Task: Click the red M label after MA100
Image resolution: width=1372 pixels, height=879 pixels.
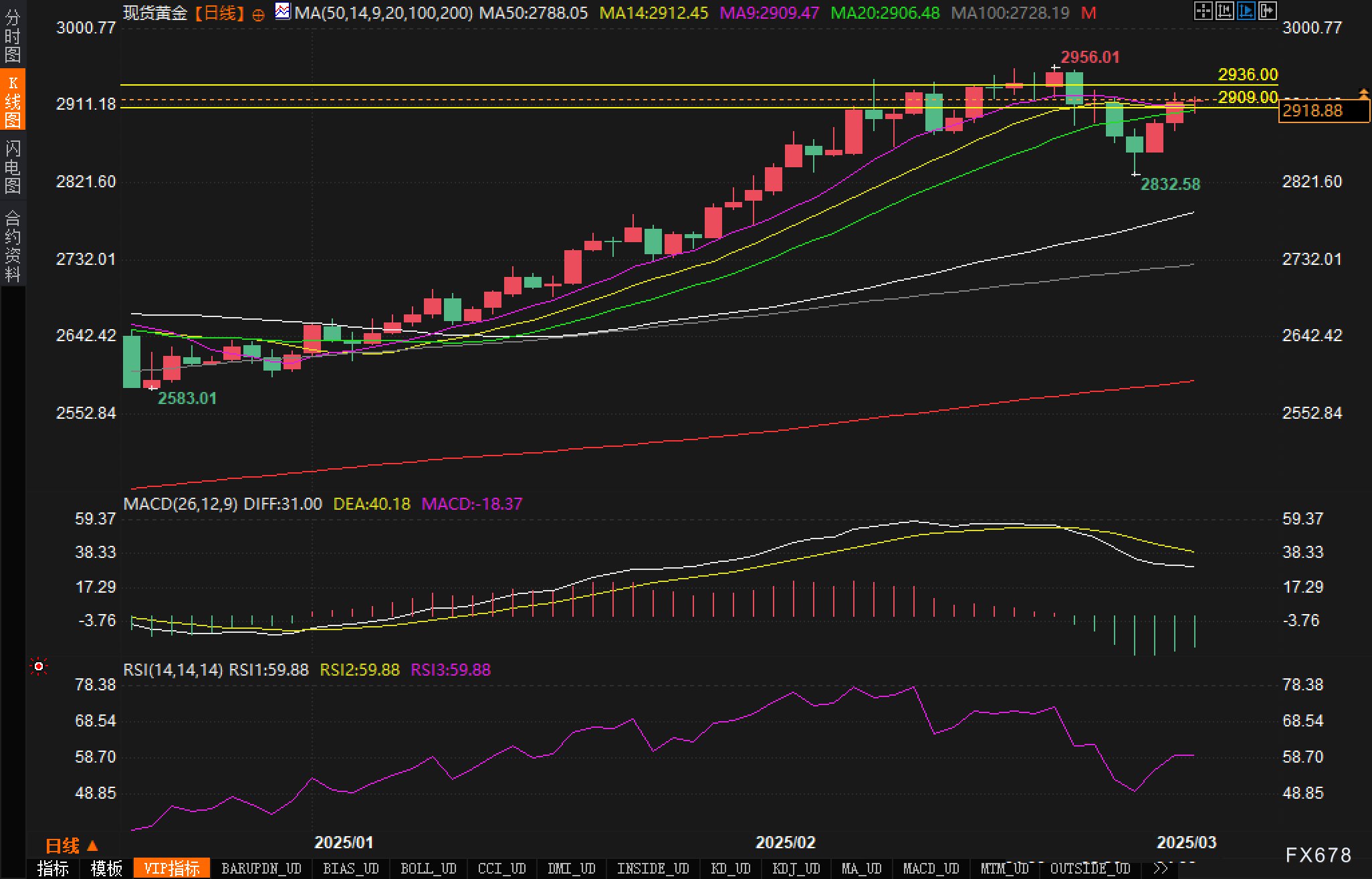Action: 1089,13
